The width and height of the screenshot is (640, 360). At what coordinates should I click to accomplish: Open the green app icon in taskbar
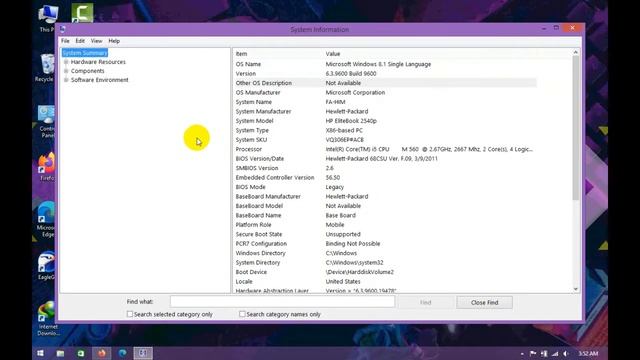81,353
